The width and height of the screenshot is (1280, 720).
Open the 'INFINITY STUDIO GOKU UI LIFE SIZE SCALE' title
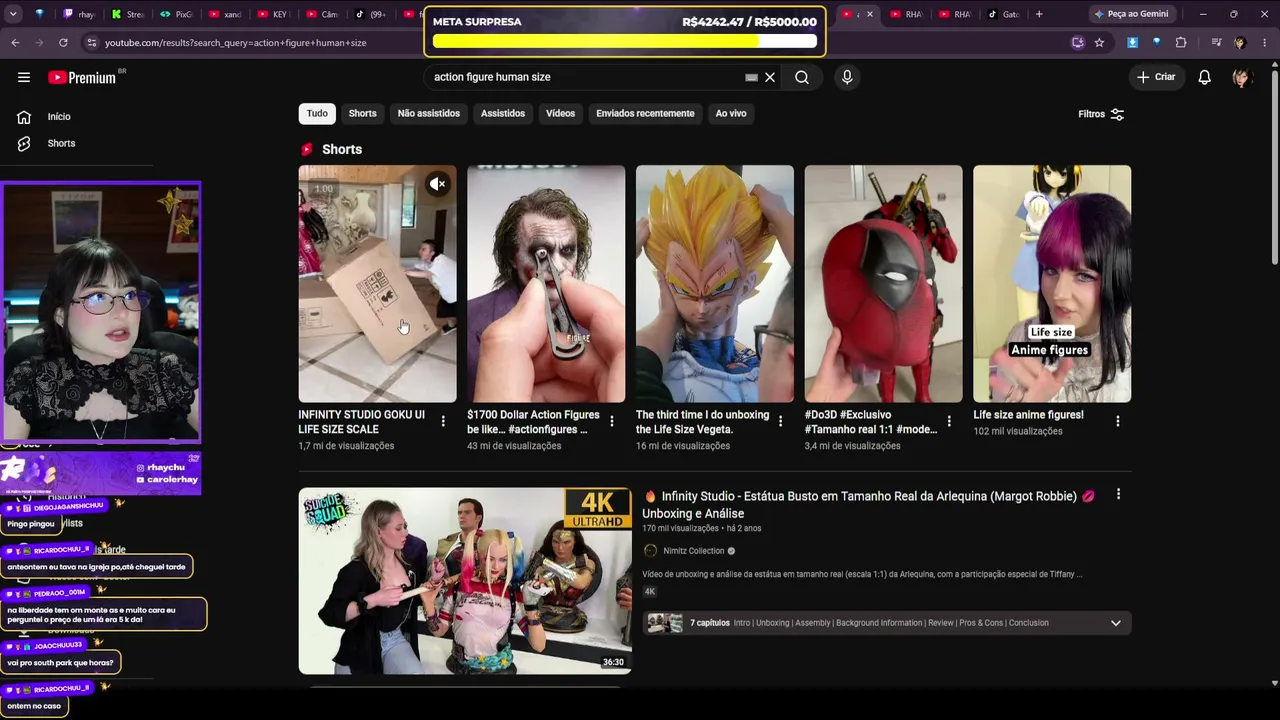[x=362, y=422]
